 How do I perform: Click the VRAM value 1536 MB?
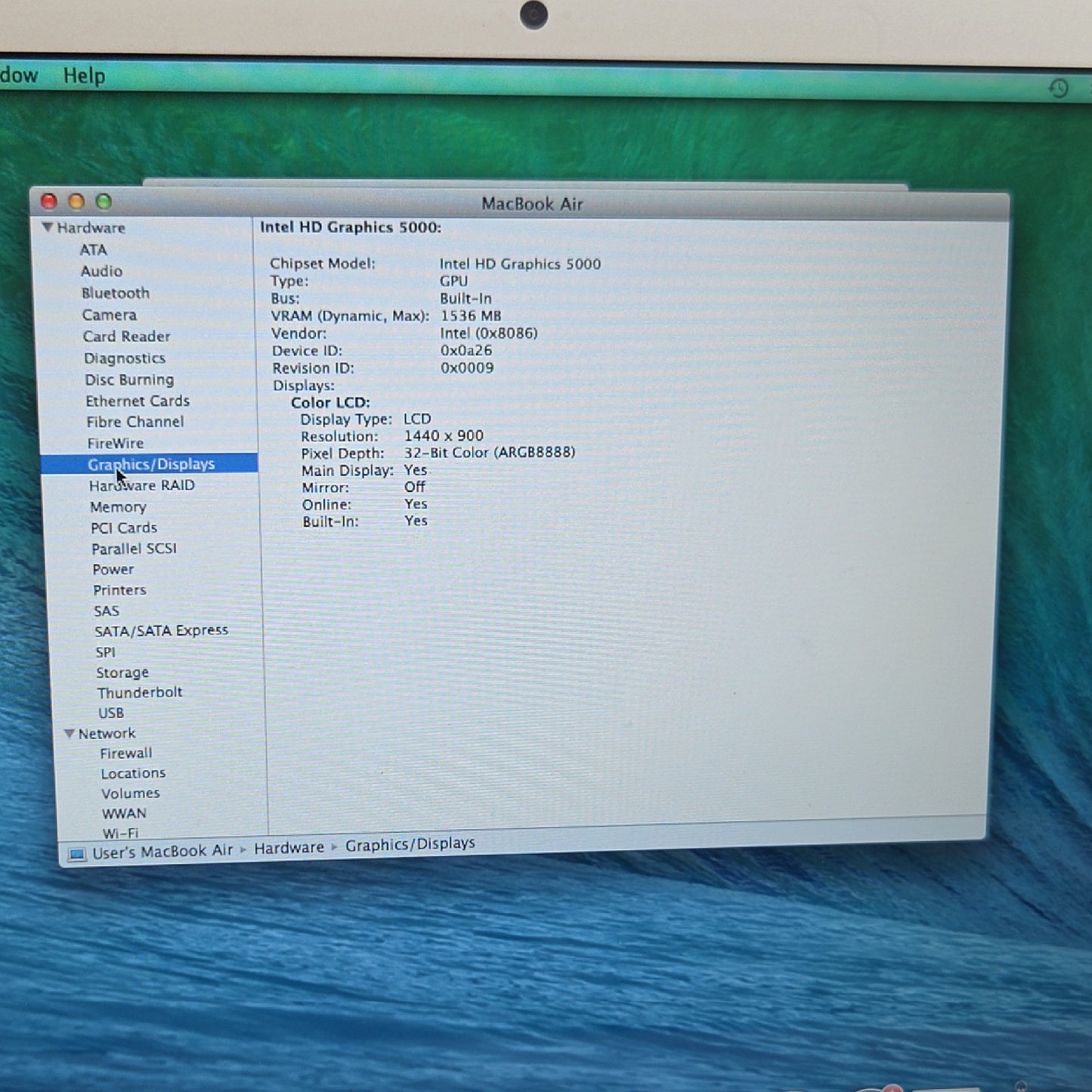coord(471,316)
